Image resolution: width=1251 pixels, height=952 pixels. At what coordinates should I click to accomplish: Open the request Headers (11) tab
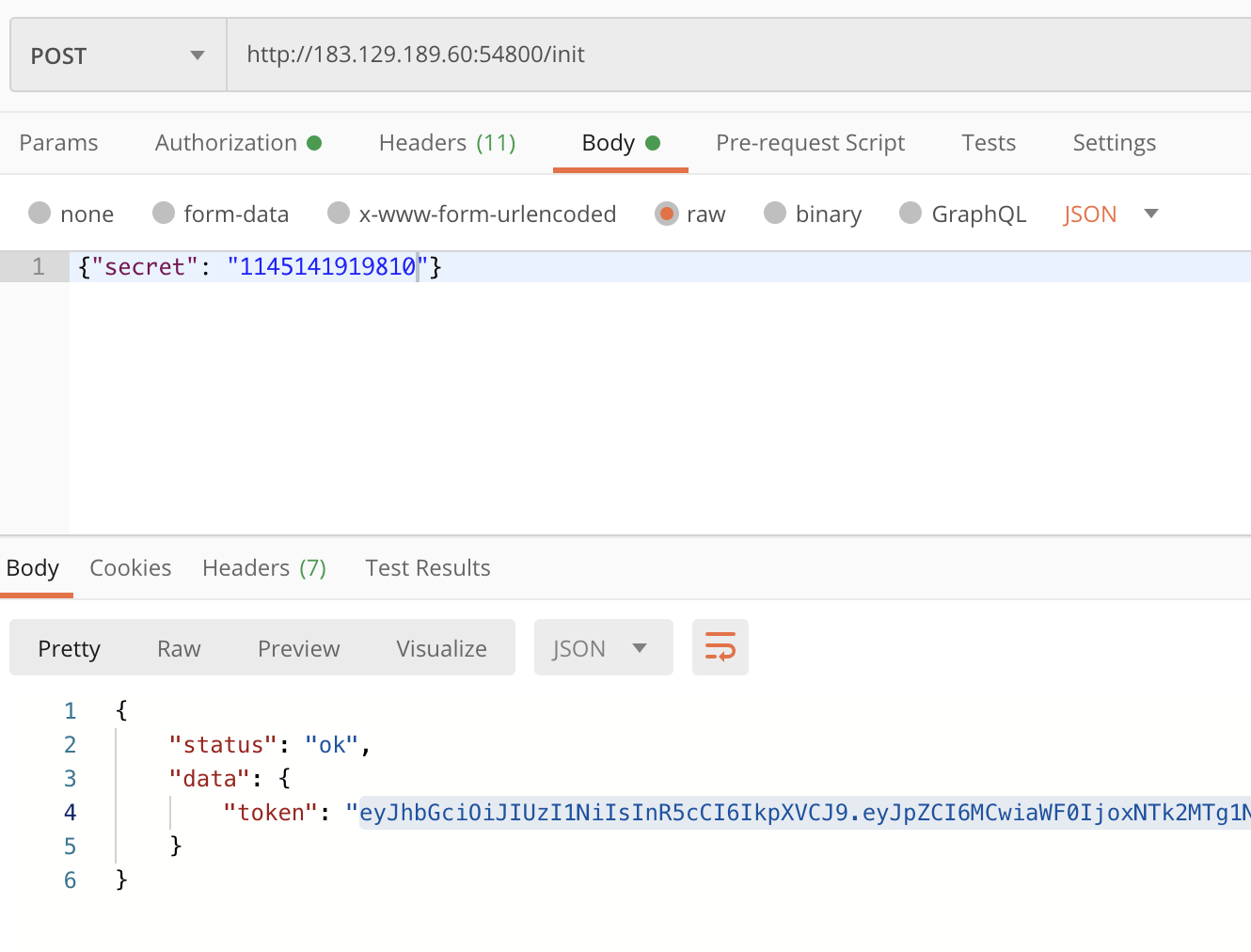point(448,143)
